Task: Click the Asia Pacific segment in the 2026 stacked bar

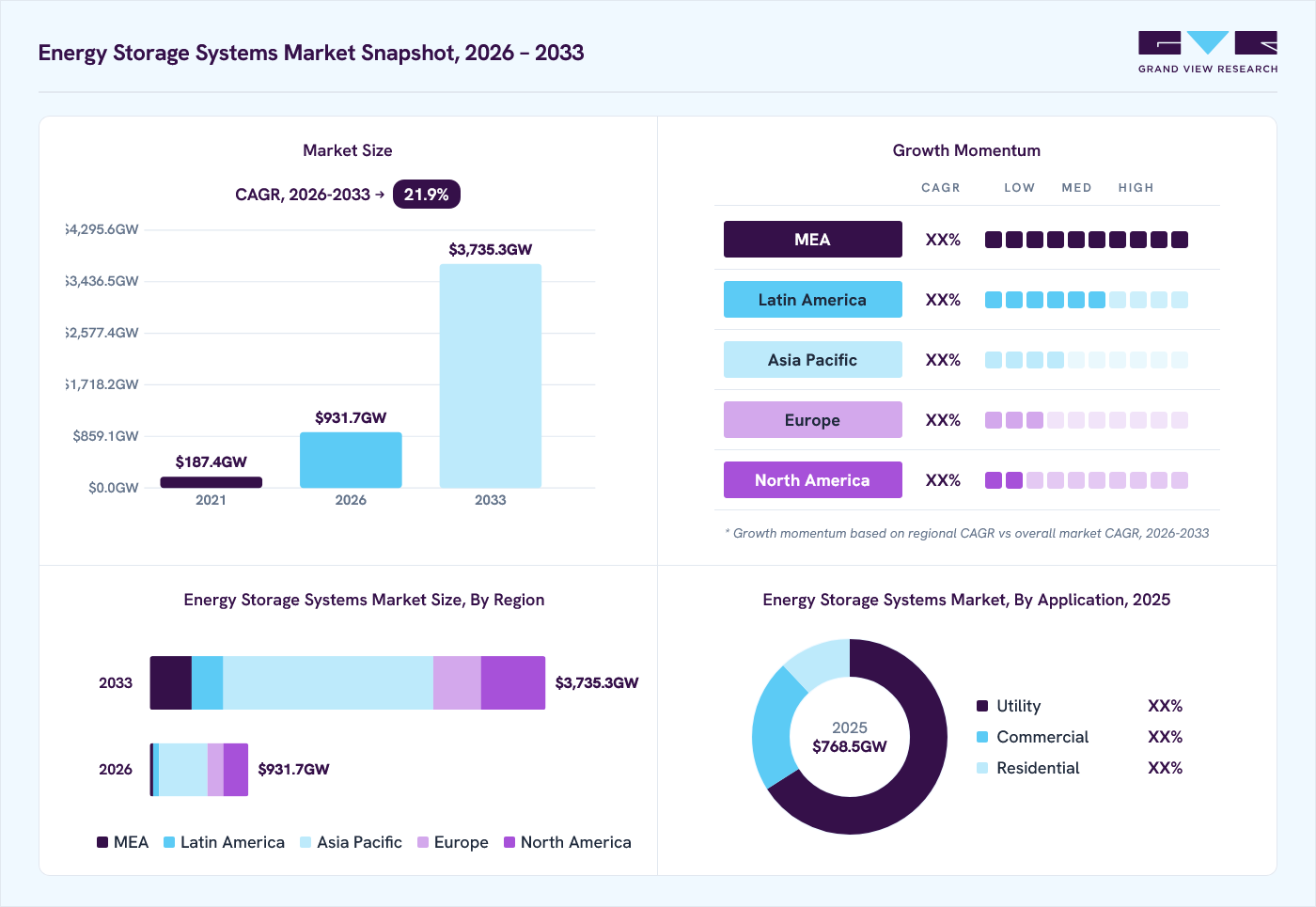Action: (x=183, y=770)
